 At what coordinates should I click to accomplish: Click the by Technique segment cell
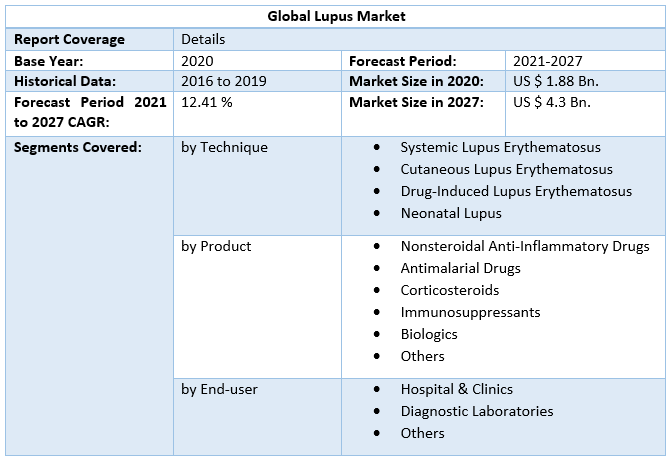tap(224, 147)
